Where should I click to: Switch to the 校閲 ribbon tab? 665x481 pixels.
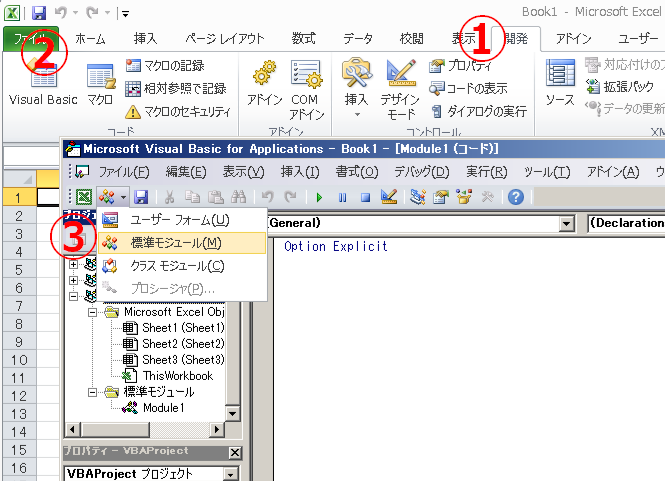click(411, 39)
